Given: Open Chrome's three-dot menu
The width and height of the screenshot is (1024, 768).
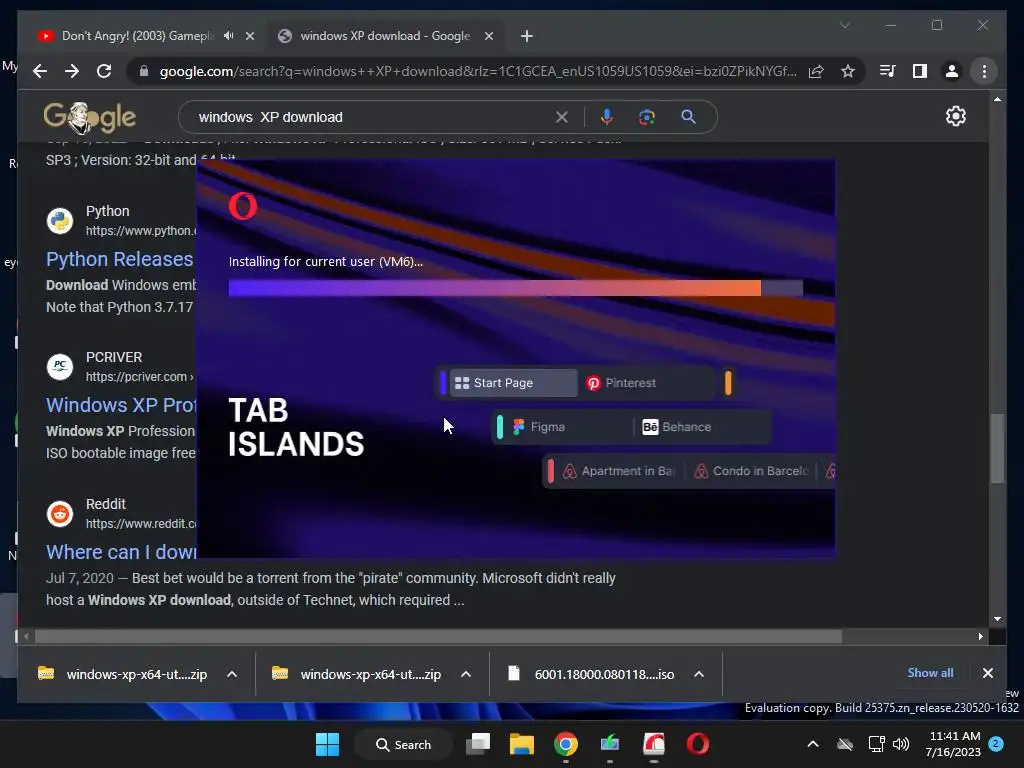Looking at the screenshot, I should (x=984, y=71).
